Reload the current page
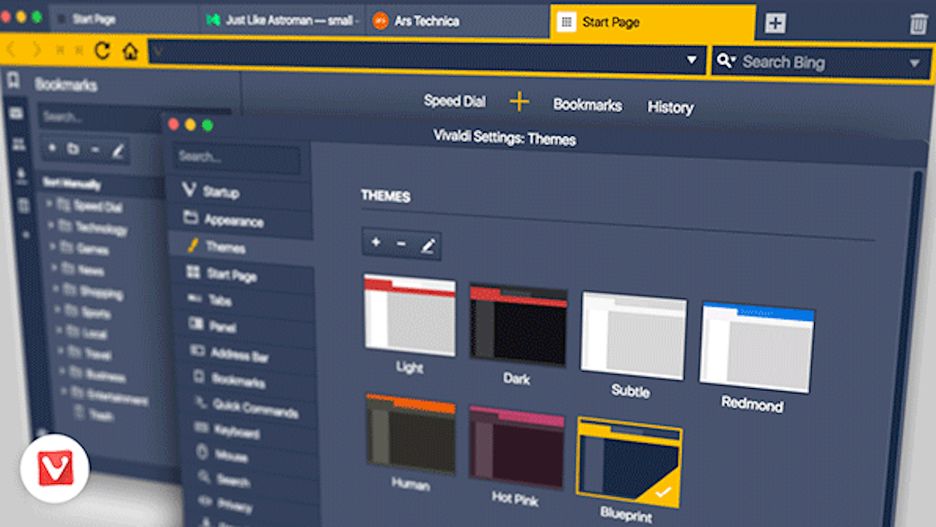936x527 pixels. coord(102,51)
